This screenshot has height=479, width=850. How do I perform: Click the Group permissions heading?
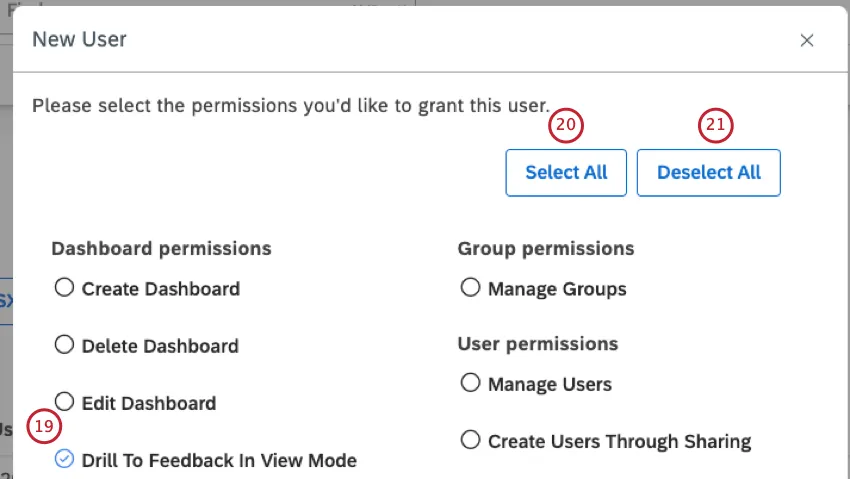(x=546, y=248)
